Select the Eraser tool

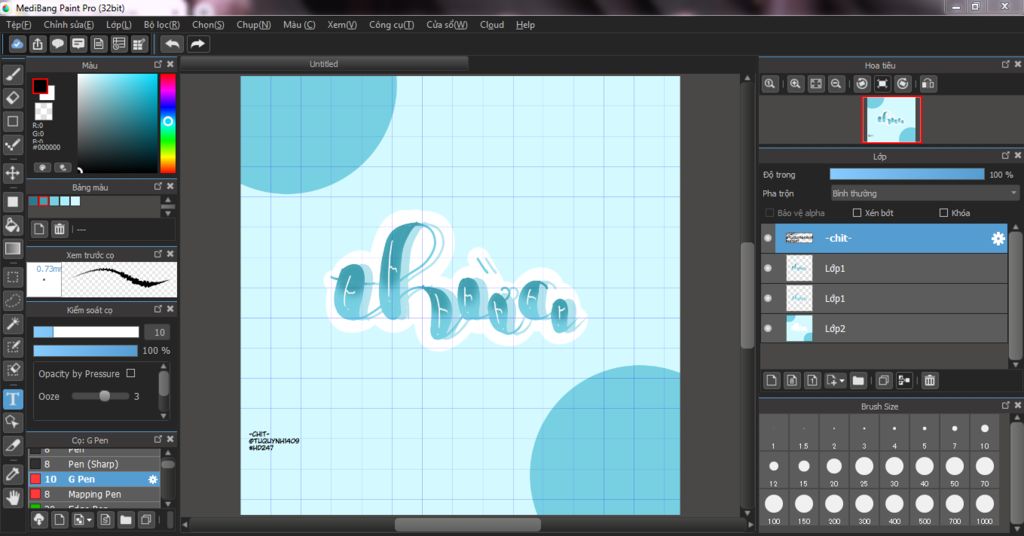[13, 98]
